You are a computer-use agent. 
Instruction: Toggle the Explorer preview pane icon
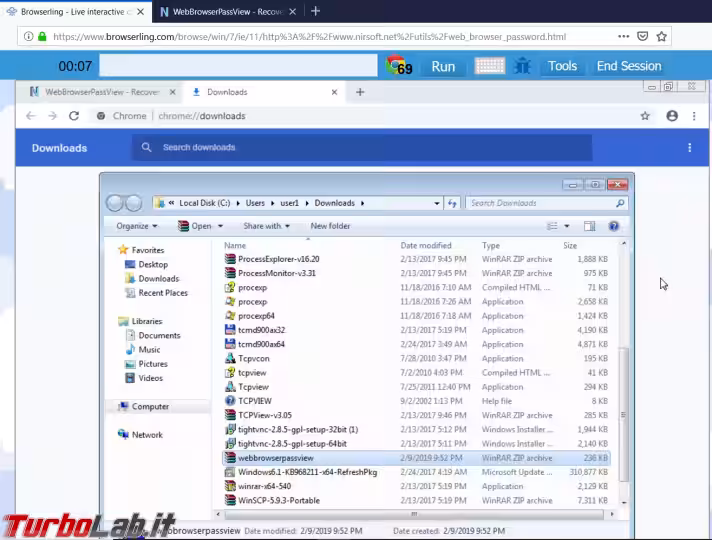pos(589,226)
